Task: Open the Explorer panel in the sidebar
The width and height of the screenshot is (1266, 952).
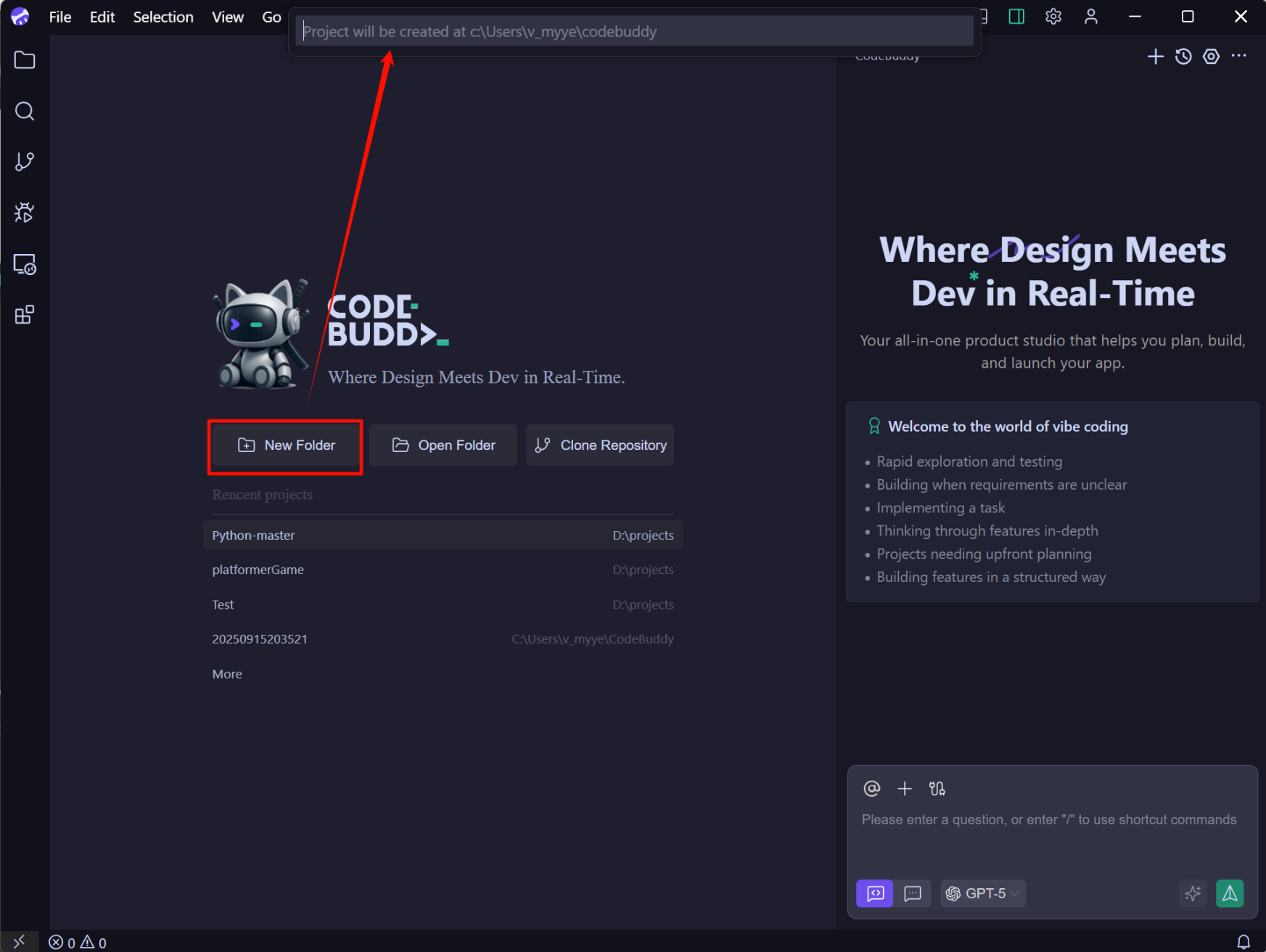Action: [25, 60]
